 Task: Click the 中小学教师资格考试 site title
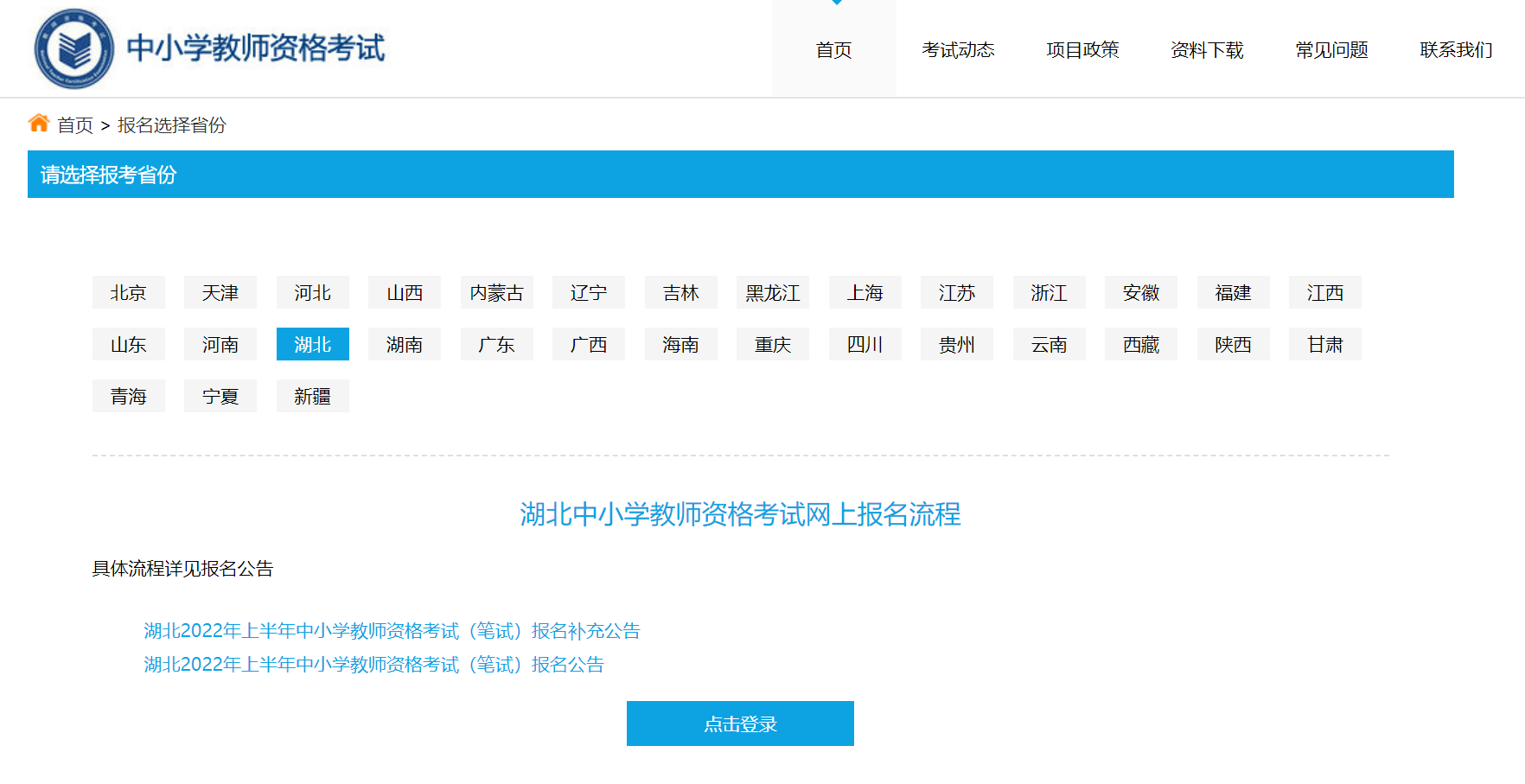[256, 48]
